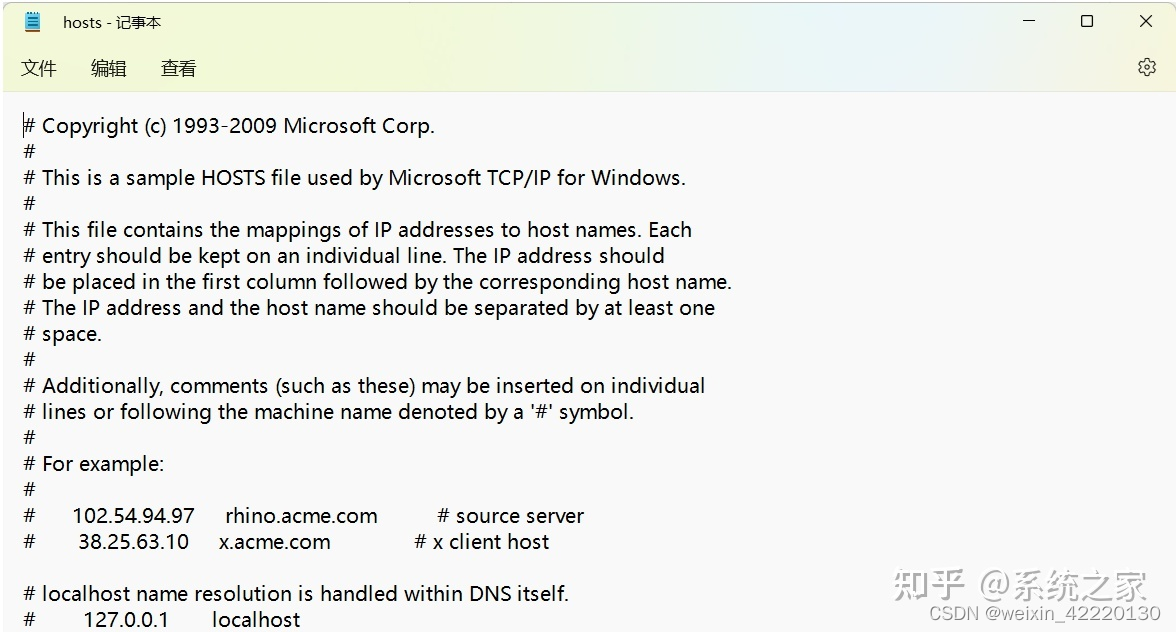Click the IP address 102.54.94.97
This screenshot has width=1176, height=632.
coord(134,515)
